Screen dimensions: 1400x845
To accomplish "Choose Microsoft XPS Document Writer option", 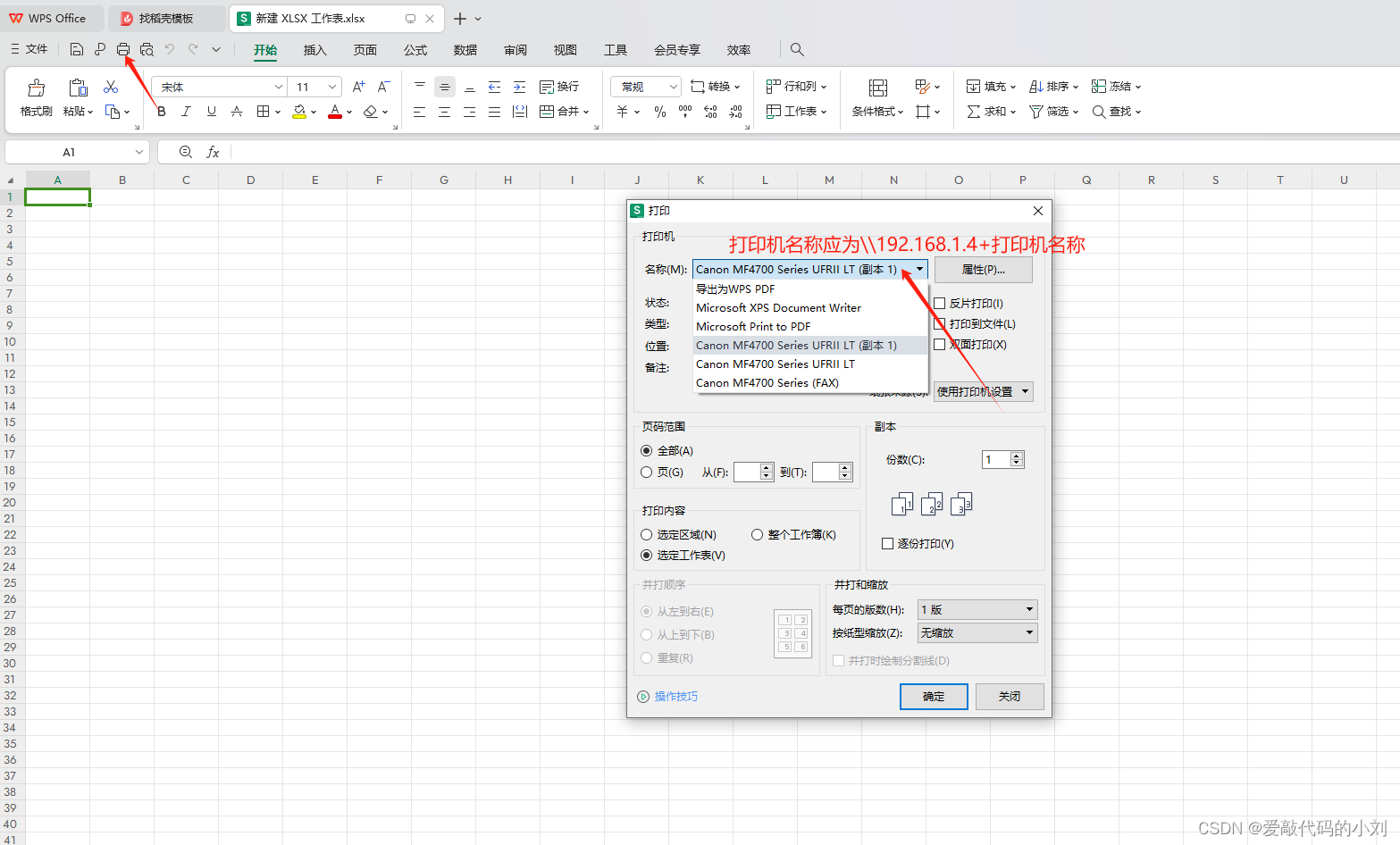I will 810,307.
